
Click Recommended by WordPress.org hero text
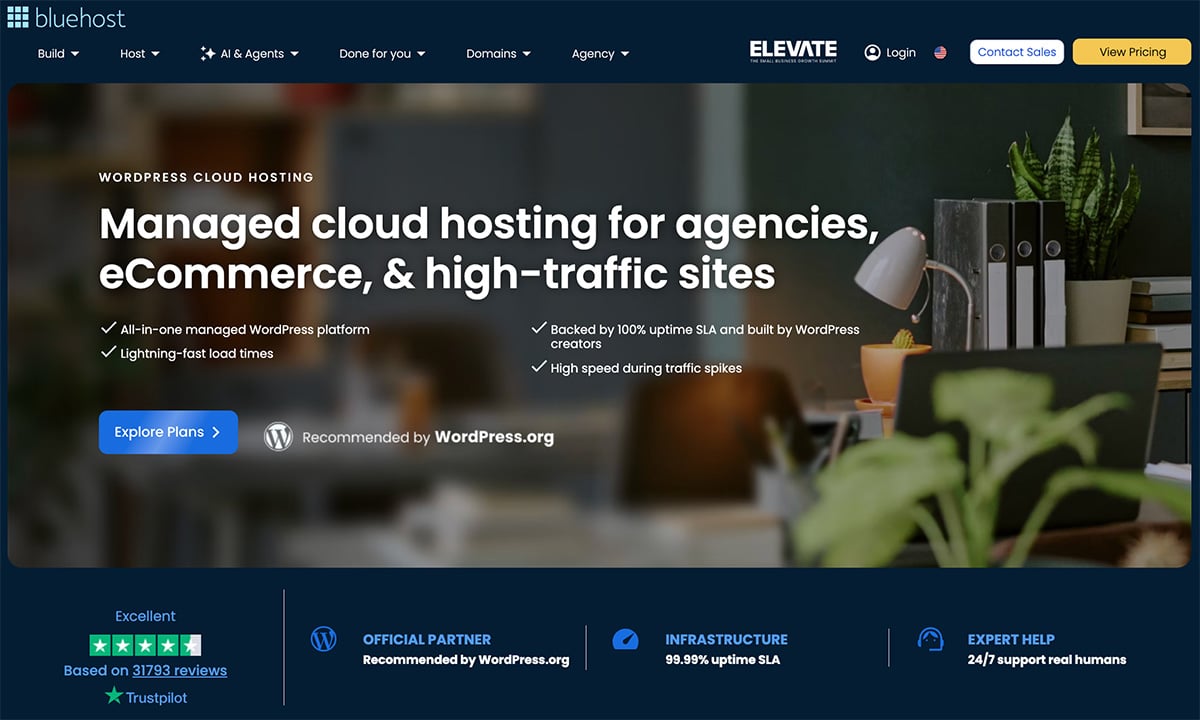pyautogui.click(x=428, y=437)
